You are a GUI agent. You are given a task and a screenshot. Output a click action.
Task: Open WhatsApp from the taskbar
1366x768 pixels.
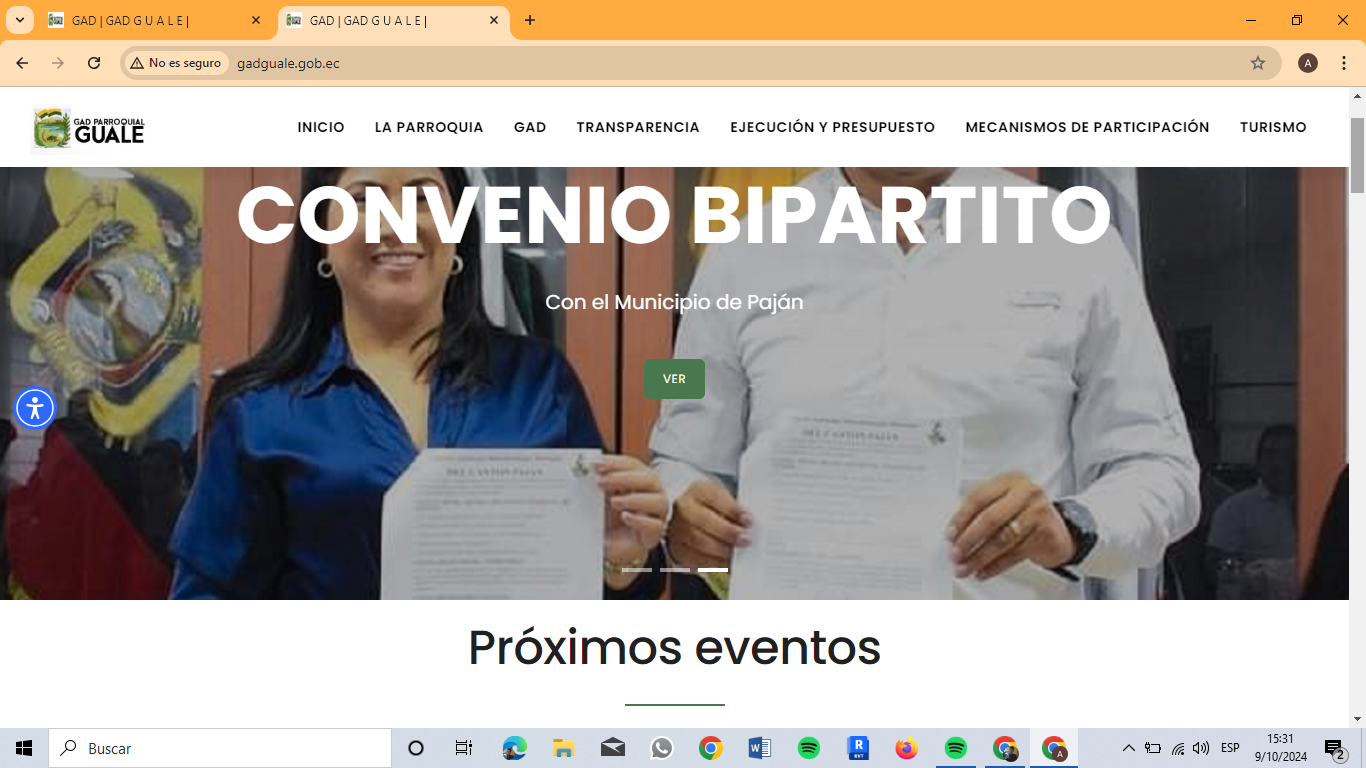[x=661, y=748]
